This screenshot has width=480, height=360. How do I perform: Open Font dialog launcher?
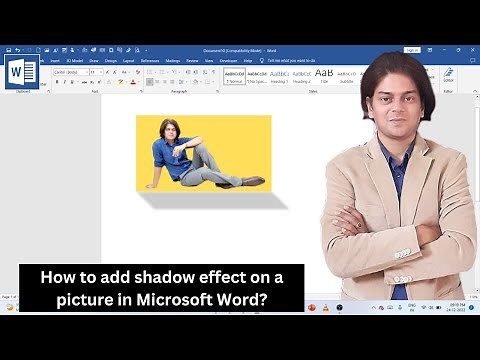[x=141, y=91]
